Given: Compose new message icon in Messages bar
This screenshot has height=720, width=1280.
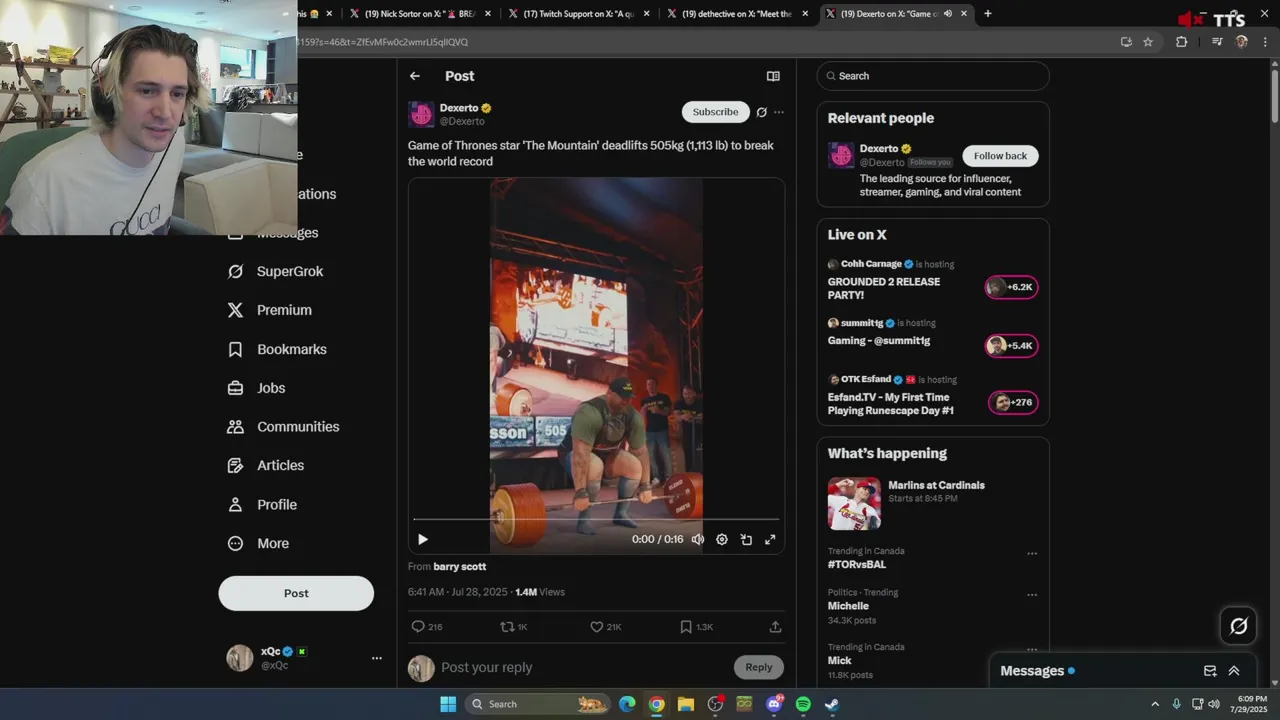Looking at the screenshot, I should (x=1210, y=671).
